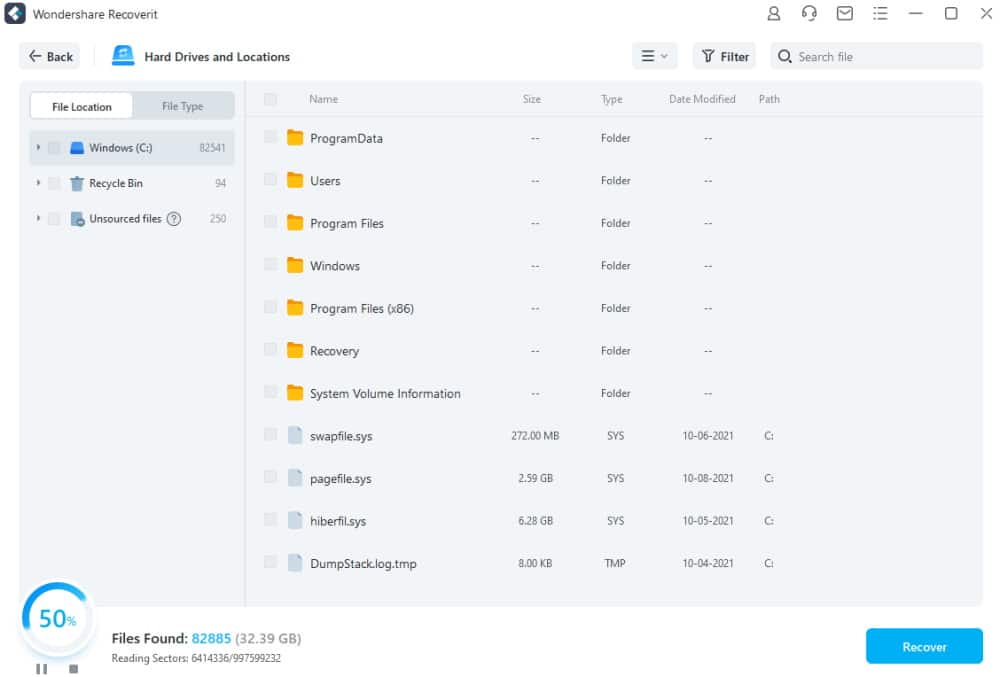Viewport: 1000px width, 677px height.
Task: Go back using the Back button
Action: tap(49, 56)
